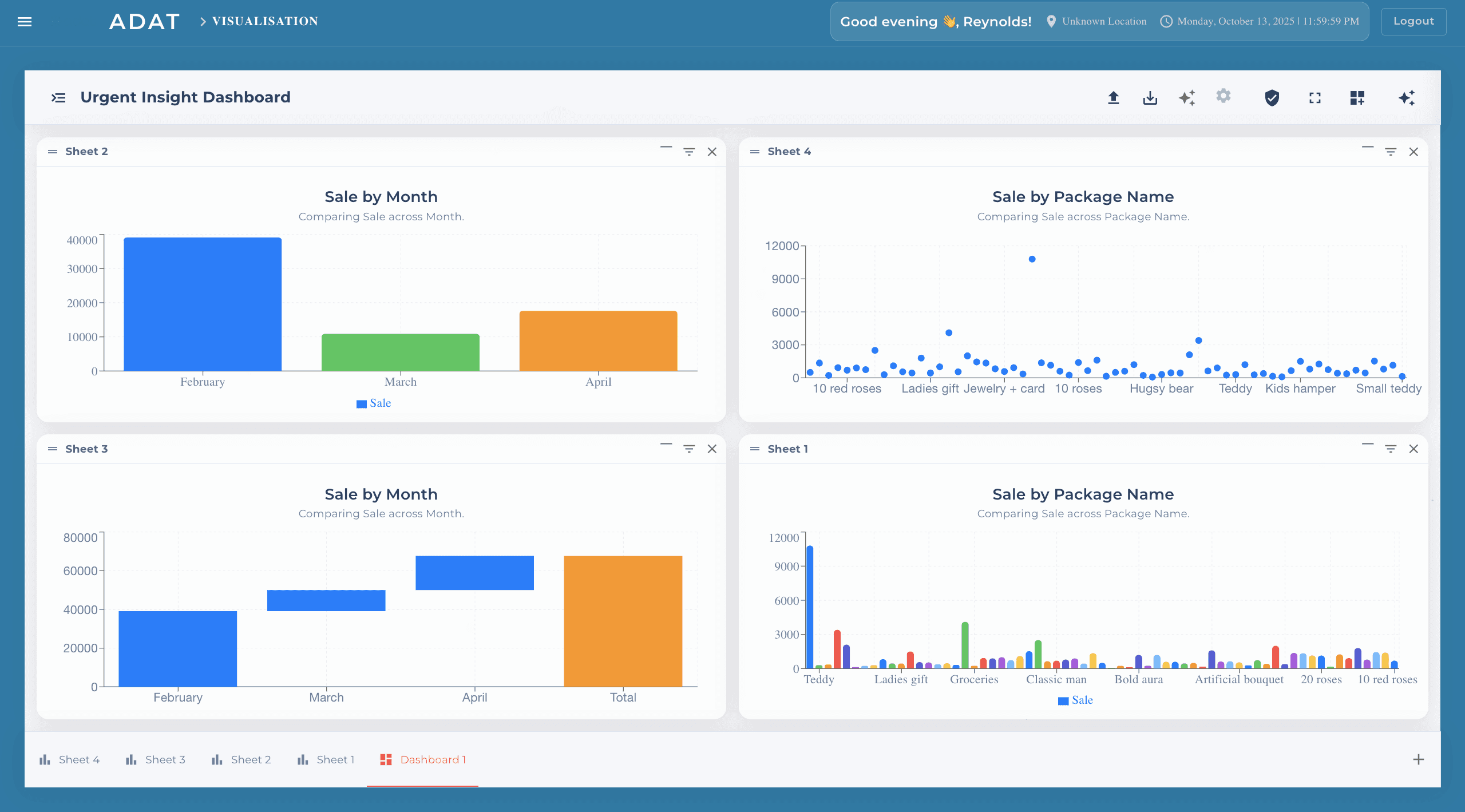Click 'Hugsy bear' axis label in Sheet 4

click(1161, 389)
